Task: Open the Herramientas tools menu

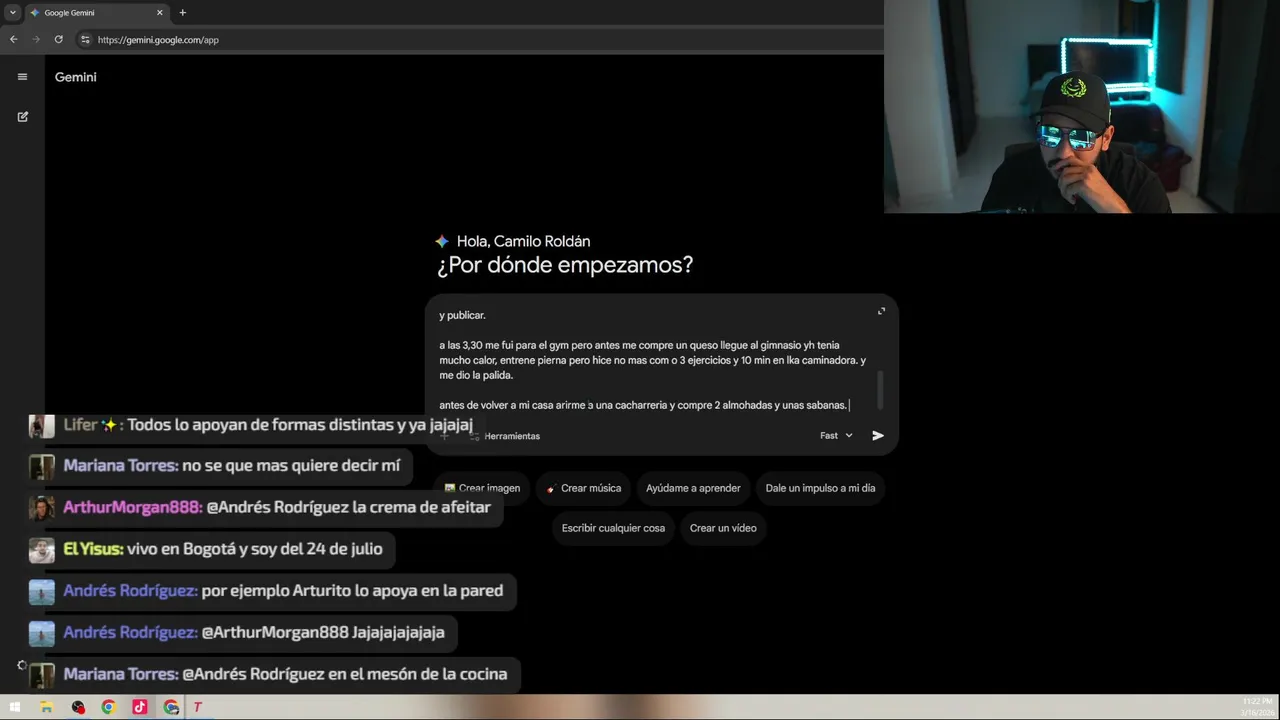Action: 505,436
